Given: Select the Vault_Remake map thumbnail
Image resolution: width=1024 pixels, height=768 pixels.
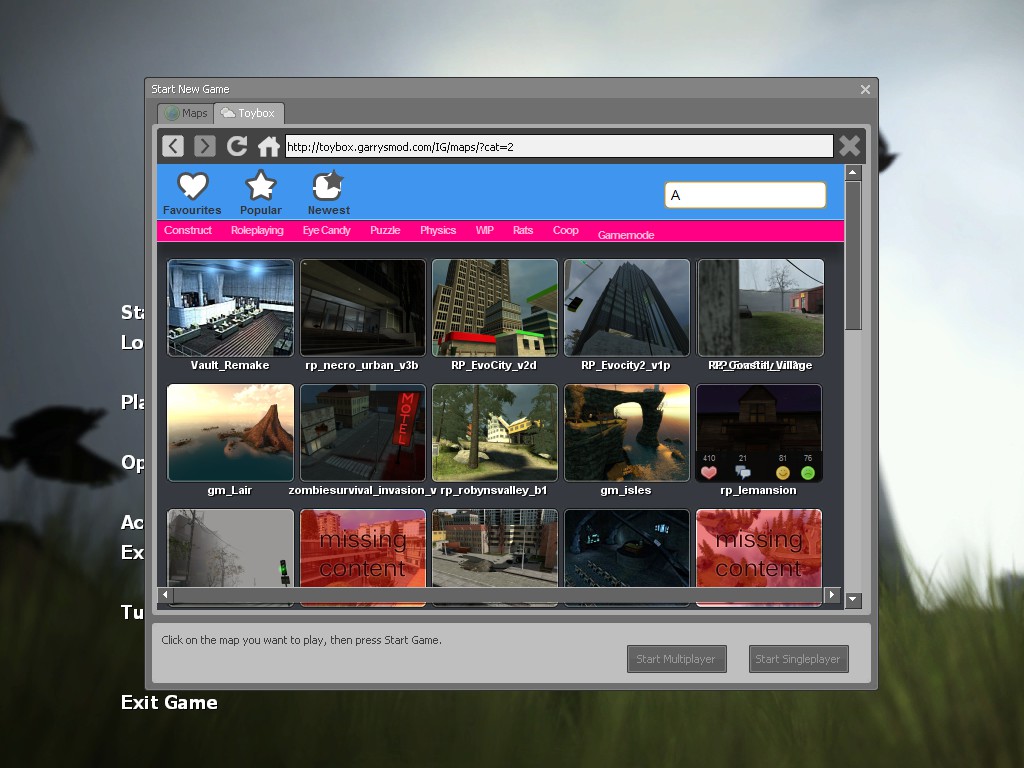Looking at the screenshot, I should [231, 308].
